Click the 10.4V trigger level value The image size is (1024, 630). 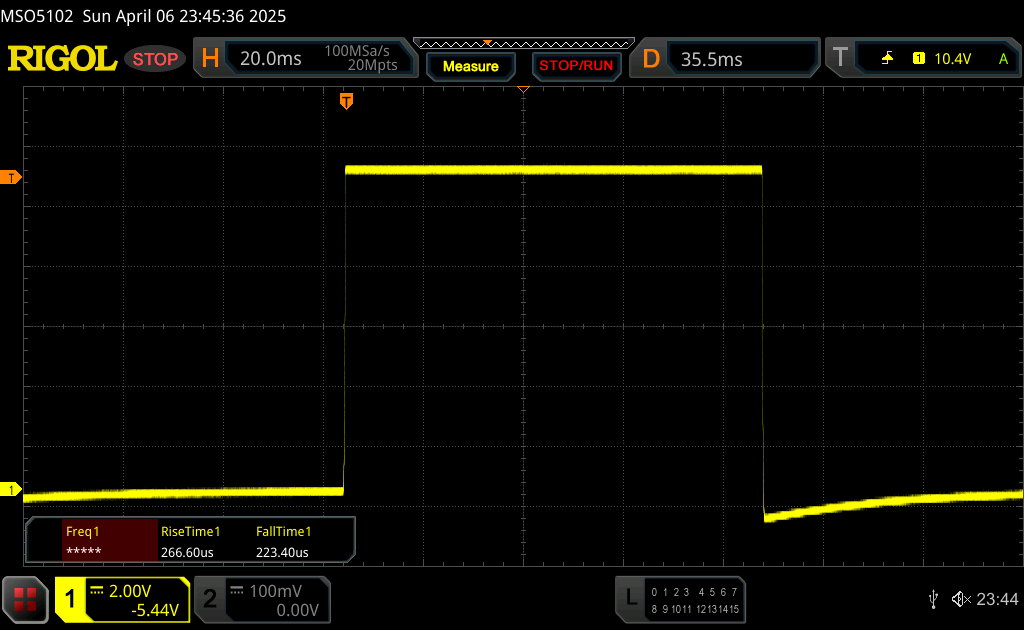[x=952, y=59]
